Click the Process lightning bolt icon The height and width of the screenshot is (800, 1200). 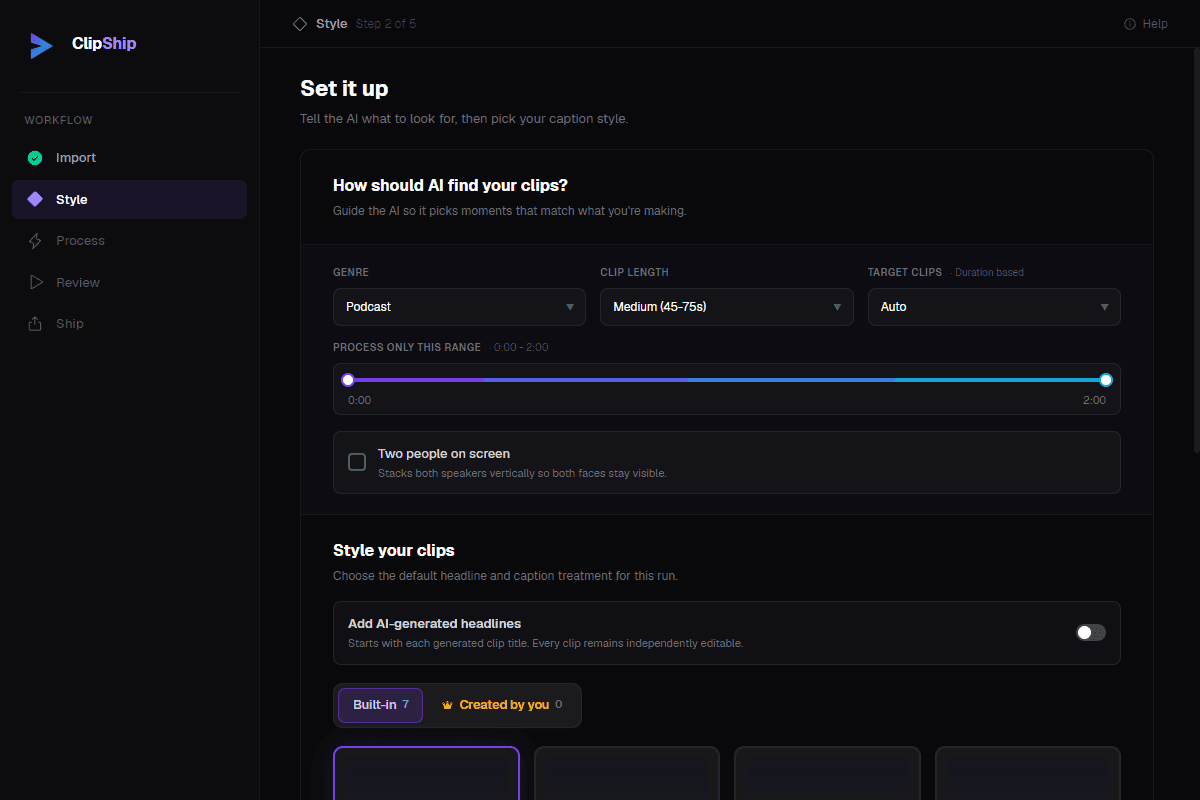(35, 241)
